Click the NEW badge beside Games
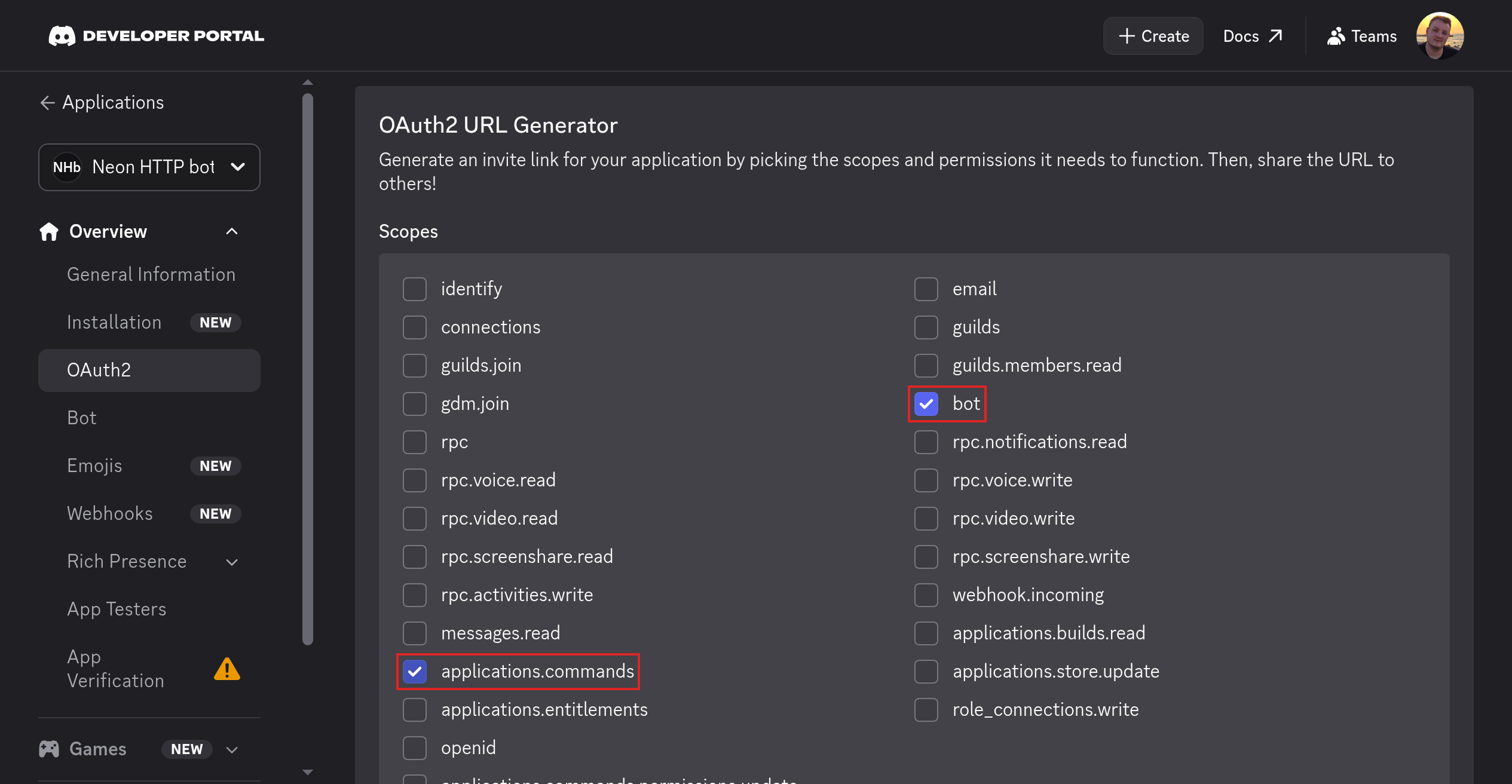Screen dimensions: 1512x784 coord(187,749)
